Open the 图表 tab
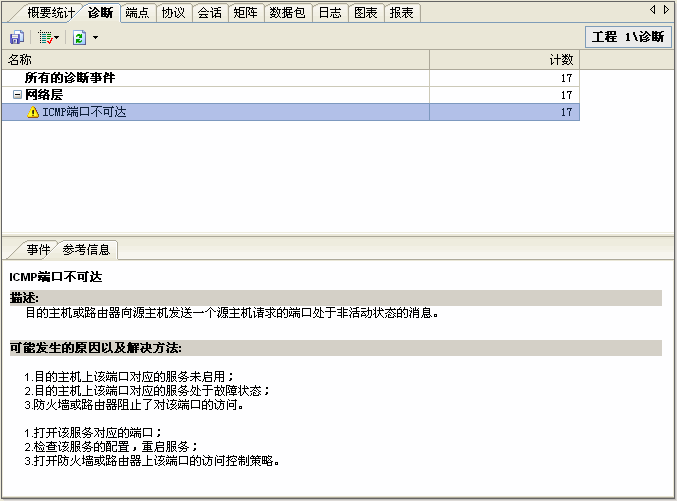Image resolution: width=677 pixels, height=501 pixels. [x=366, y=13]
